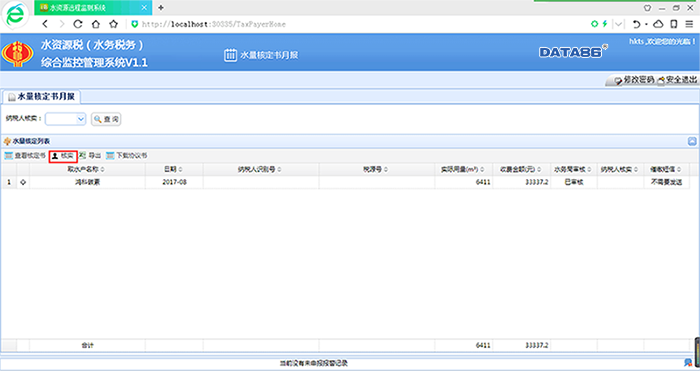Click the 33337.2 amount in row 1
Screen dimensions: 700x371
(537, 182)
